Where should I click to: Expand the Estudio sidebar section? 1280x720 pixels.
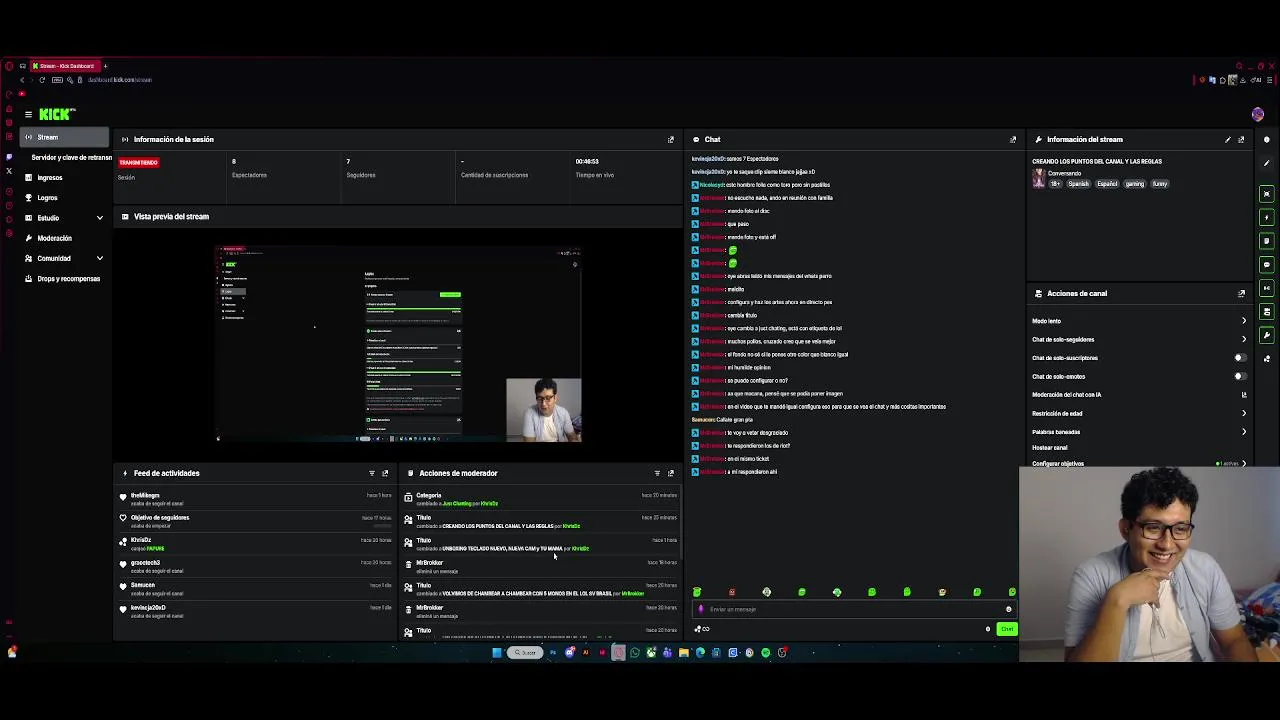[x=65, y=218]
